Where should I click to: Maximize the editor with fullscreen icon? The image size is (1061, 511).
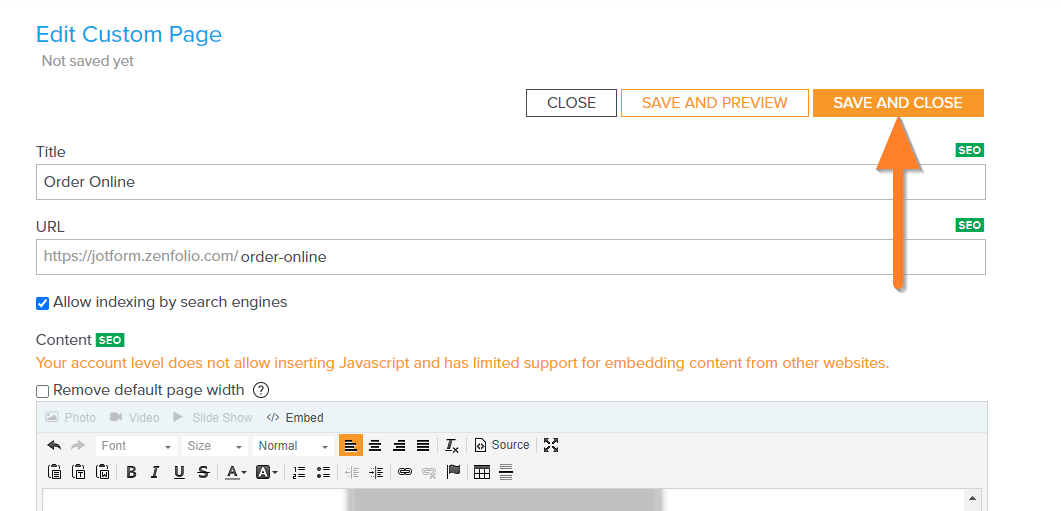click(551, 445)
